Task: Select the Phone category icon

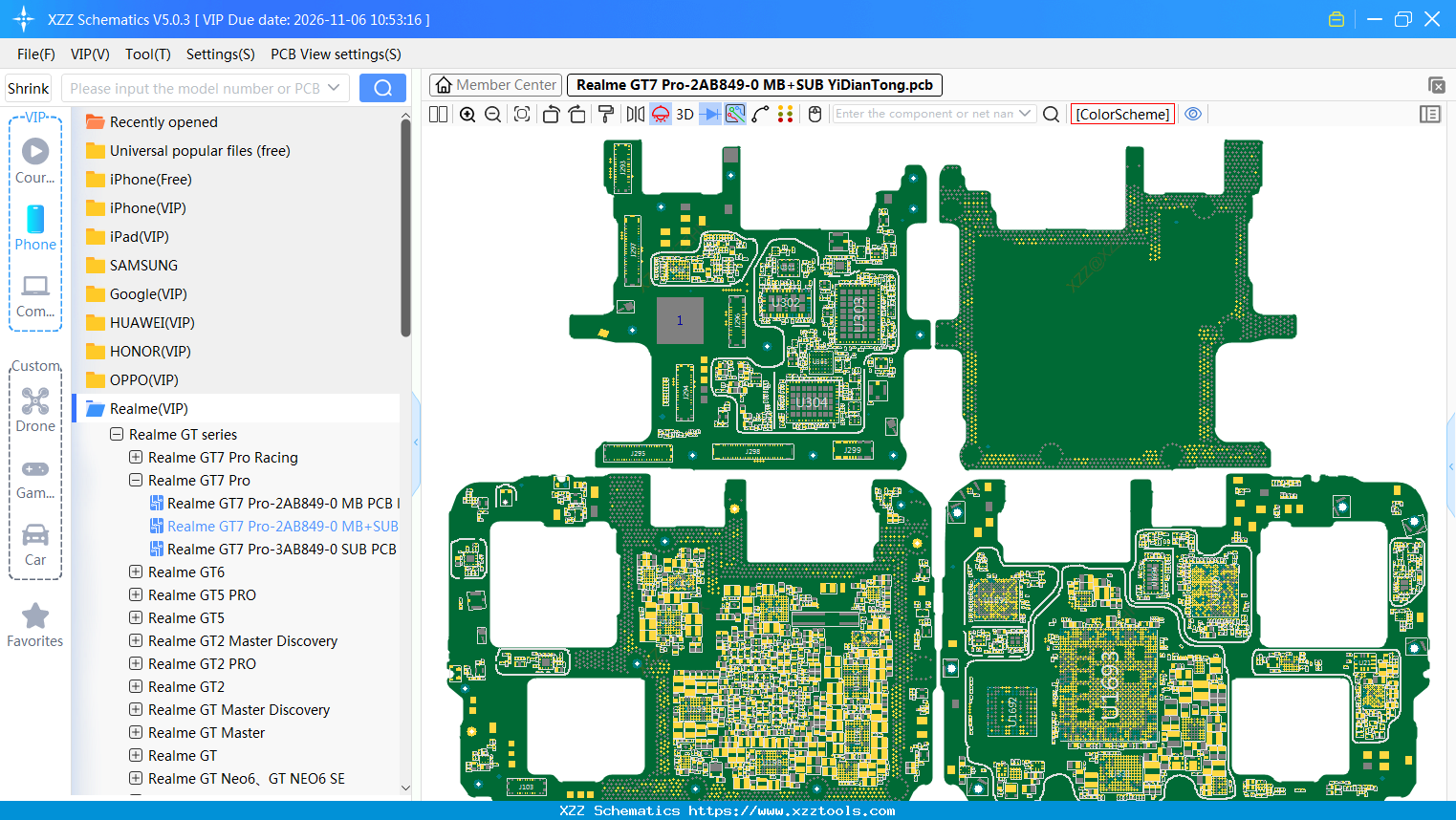Action: 35,228
